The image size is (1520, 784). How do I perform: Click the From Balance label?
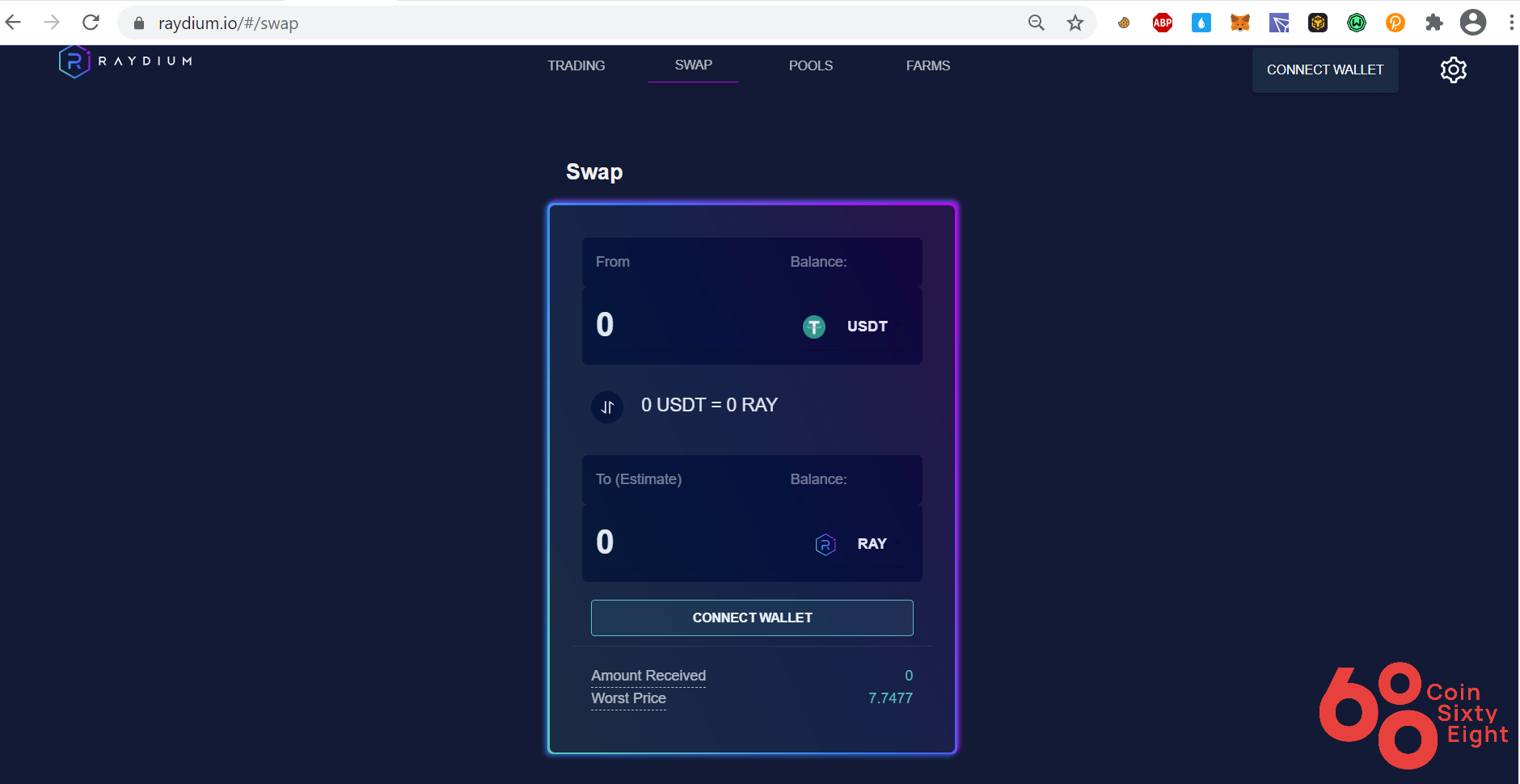(x=818, y=262)
